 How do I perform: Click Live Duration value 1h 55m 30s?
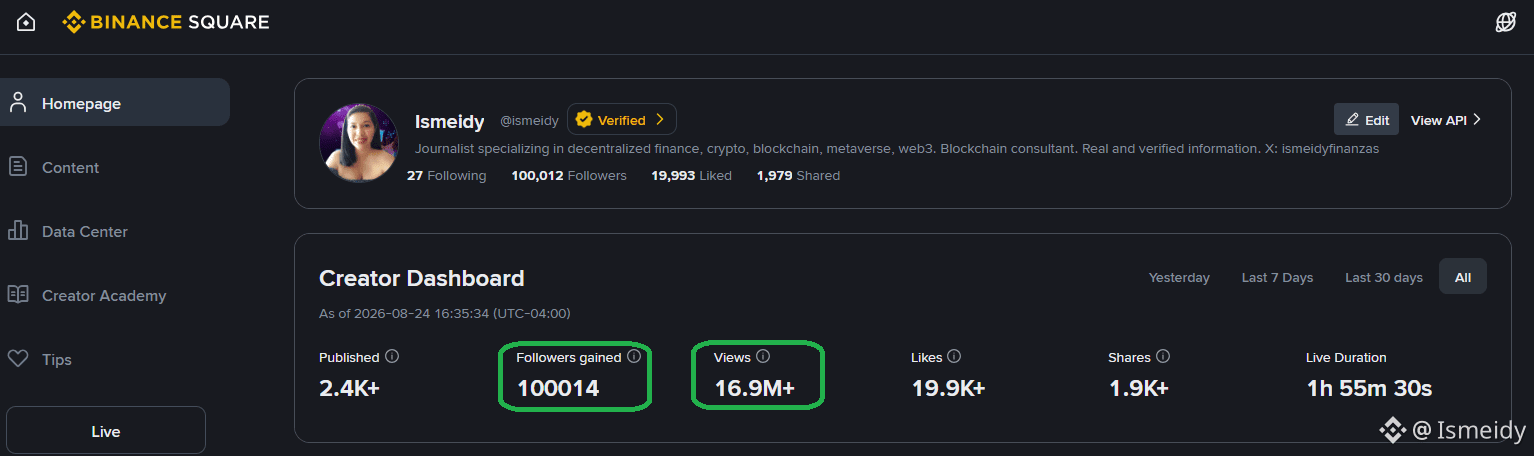(1369, 388)
